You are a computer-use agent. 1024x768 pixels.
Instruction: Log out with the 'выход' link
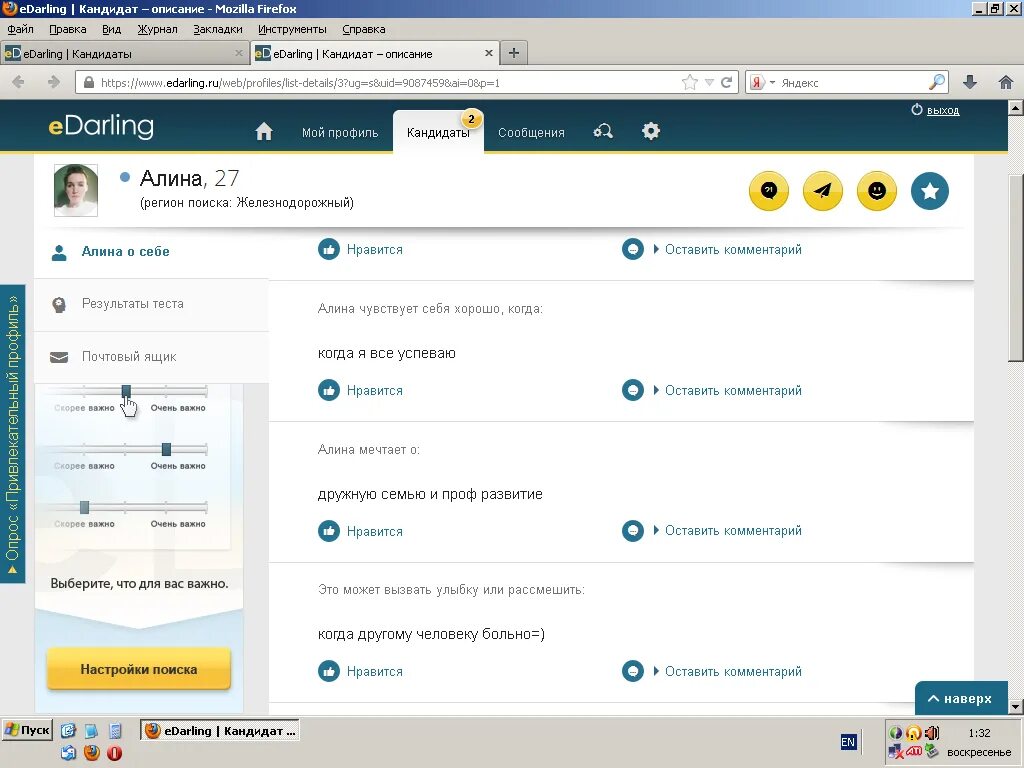(x=943, y=110)
